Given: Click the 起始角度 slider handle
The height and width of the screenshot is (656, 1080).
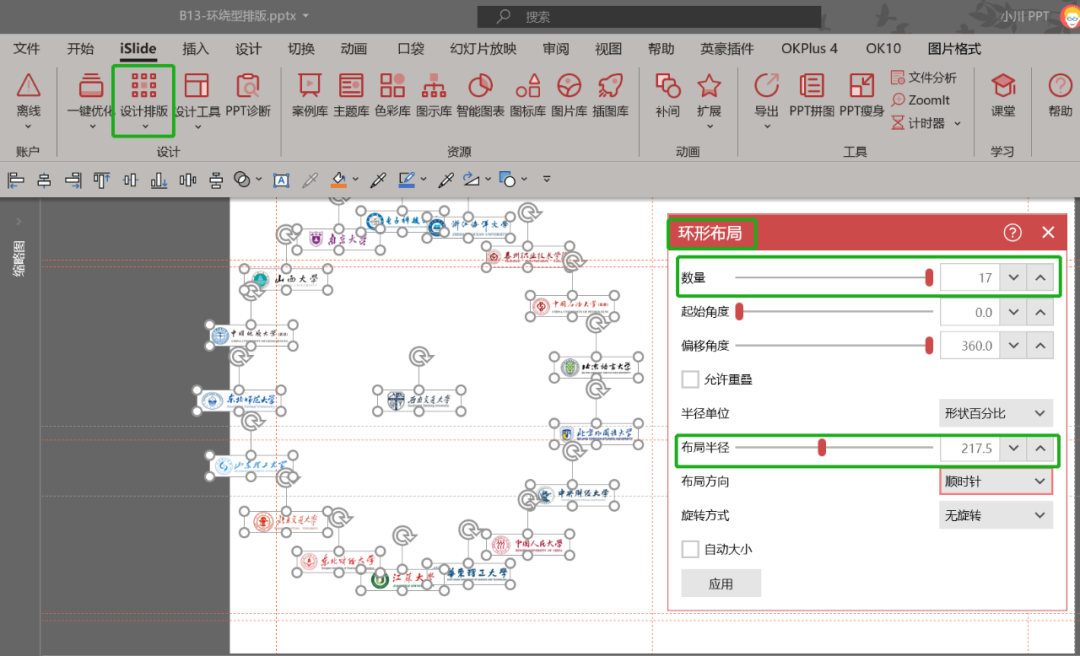Looking at the screenshot, I should click(740, 311).
